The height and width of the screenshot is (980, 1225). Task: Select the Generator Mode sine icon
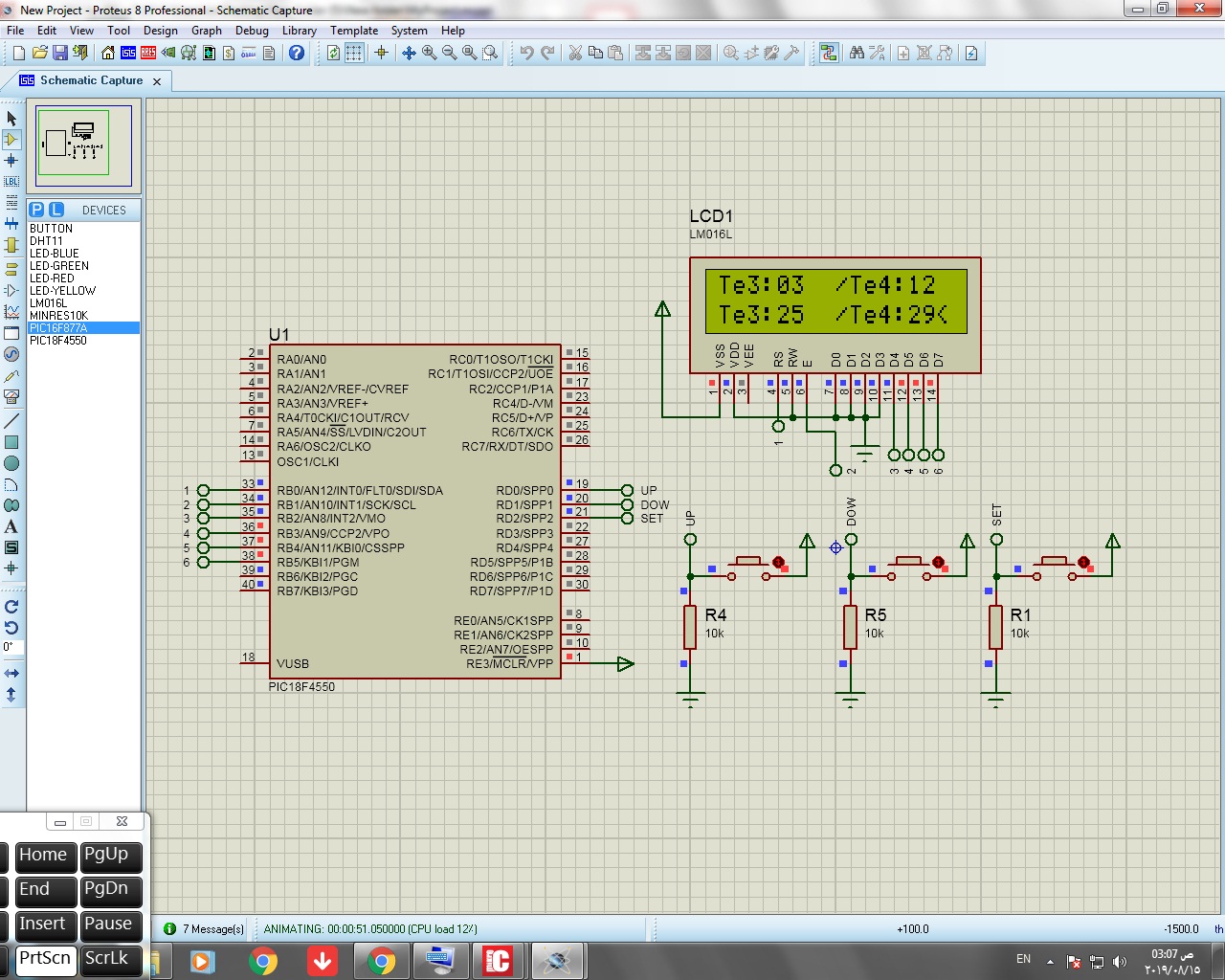point(11,354)
